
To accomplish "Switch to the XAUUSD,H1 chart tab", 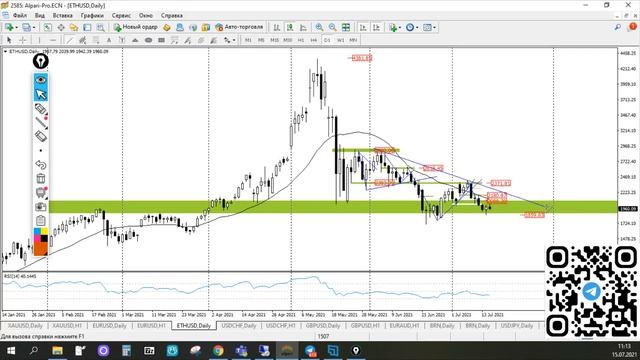I will click(x=67, y=326).
